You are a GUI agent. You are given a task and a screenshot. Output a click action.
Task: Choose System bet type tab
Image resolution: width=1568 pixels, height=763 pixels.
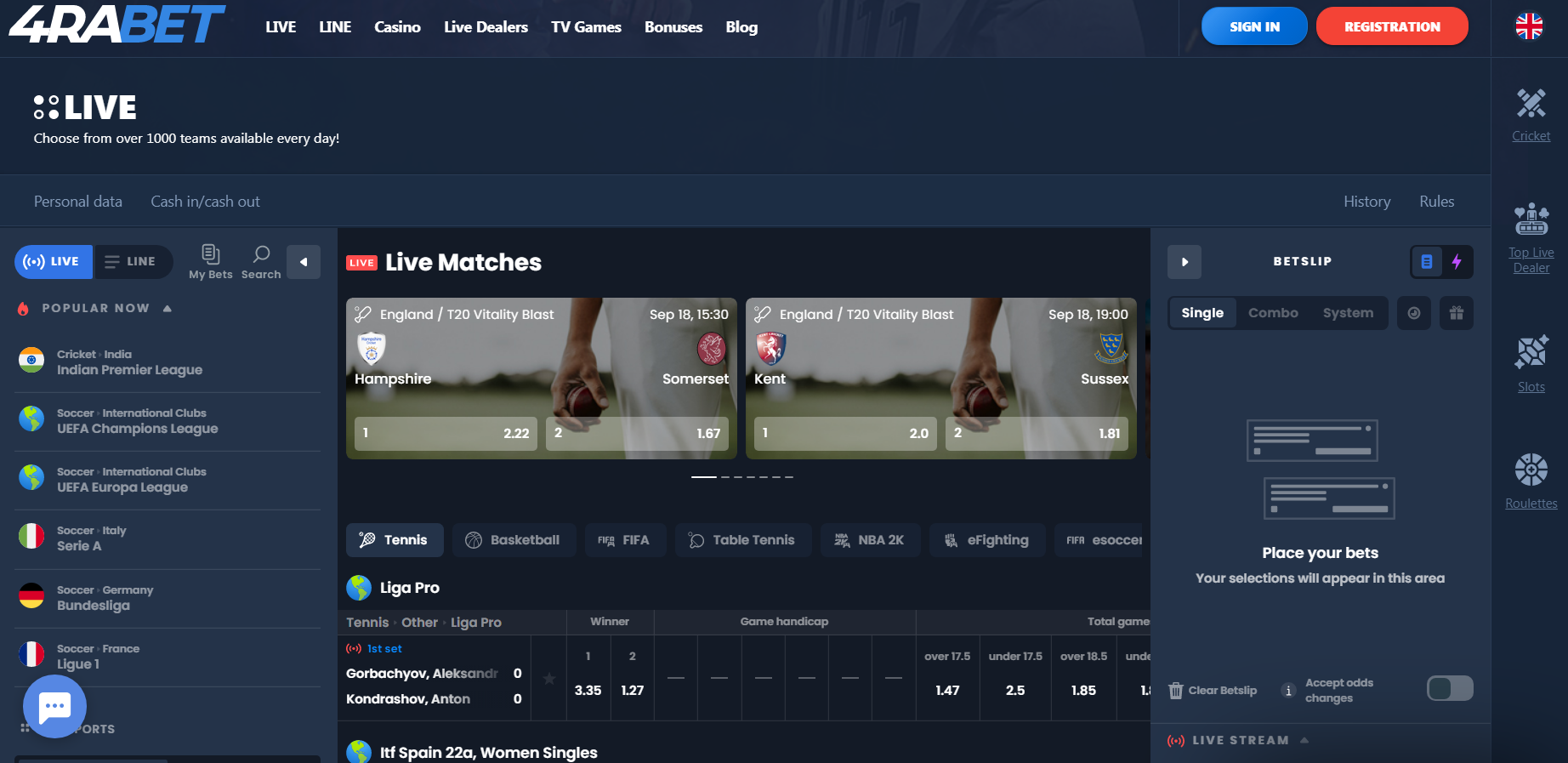tap(1348, 313)
